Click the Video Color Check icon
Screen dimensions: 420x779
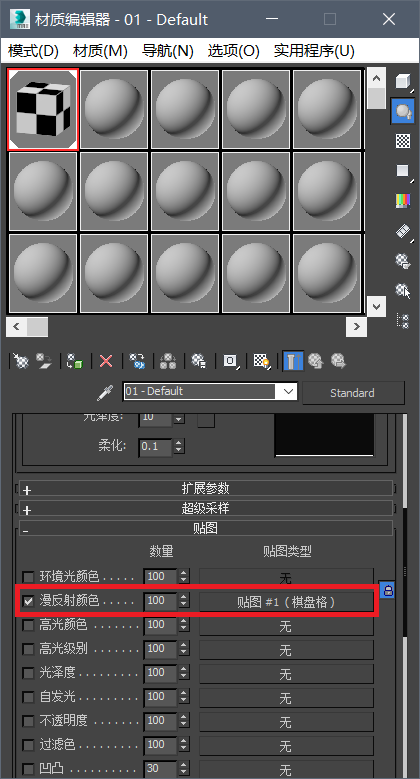403,201
